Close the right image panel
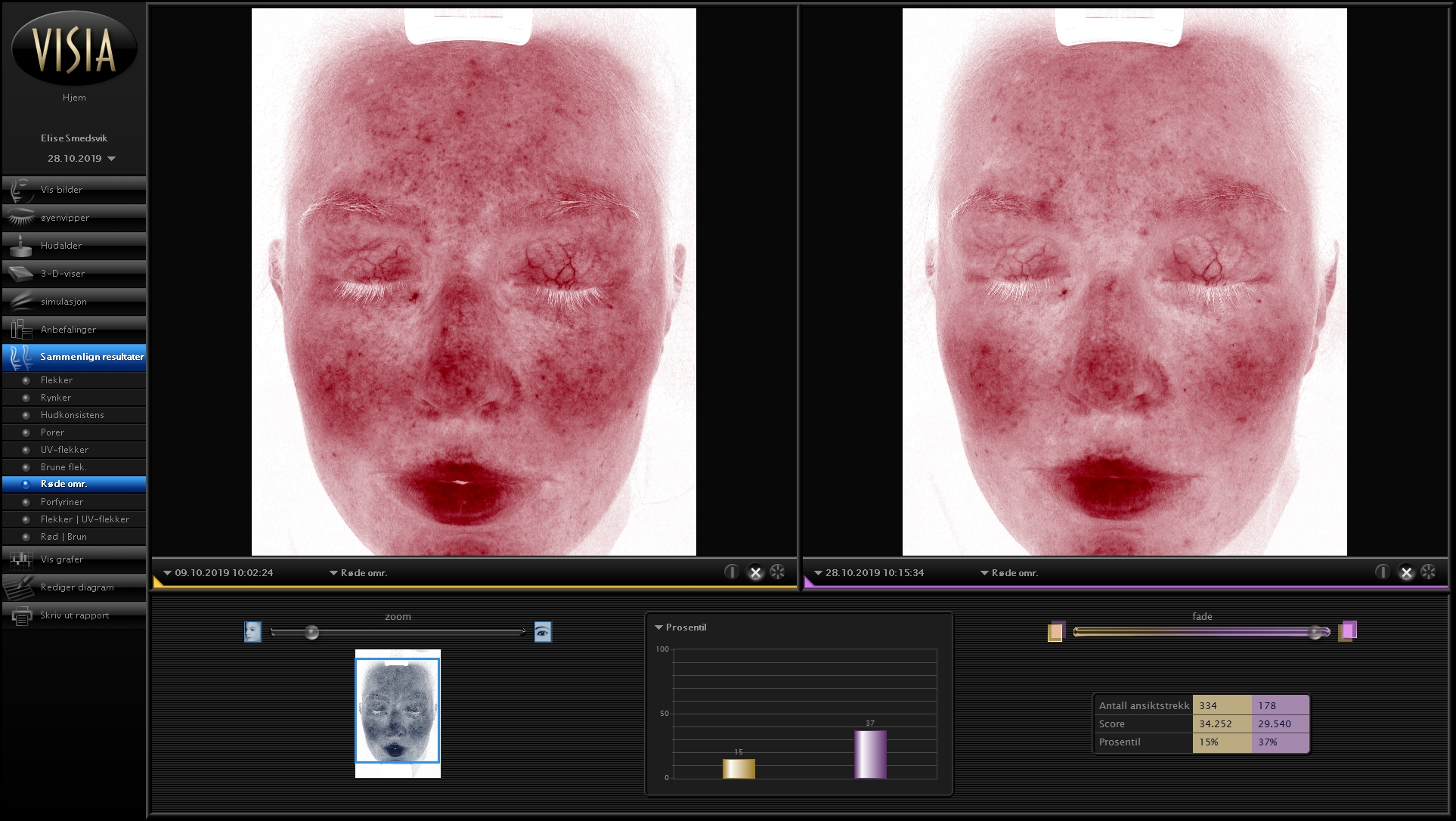The width and height of the screenshot is (1456, 821). [x=1406, y=572]
